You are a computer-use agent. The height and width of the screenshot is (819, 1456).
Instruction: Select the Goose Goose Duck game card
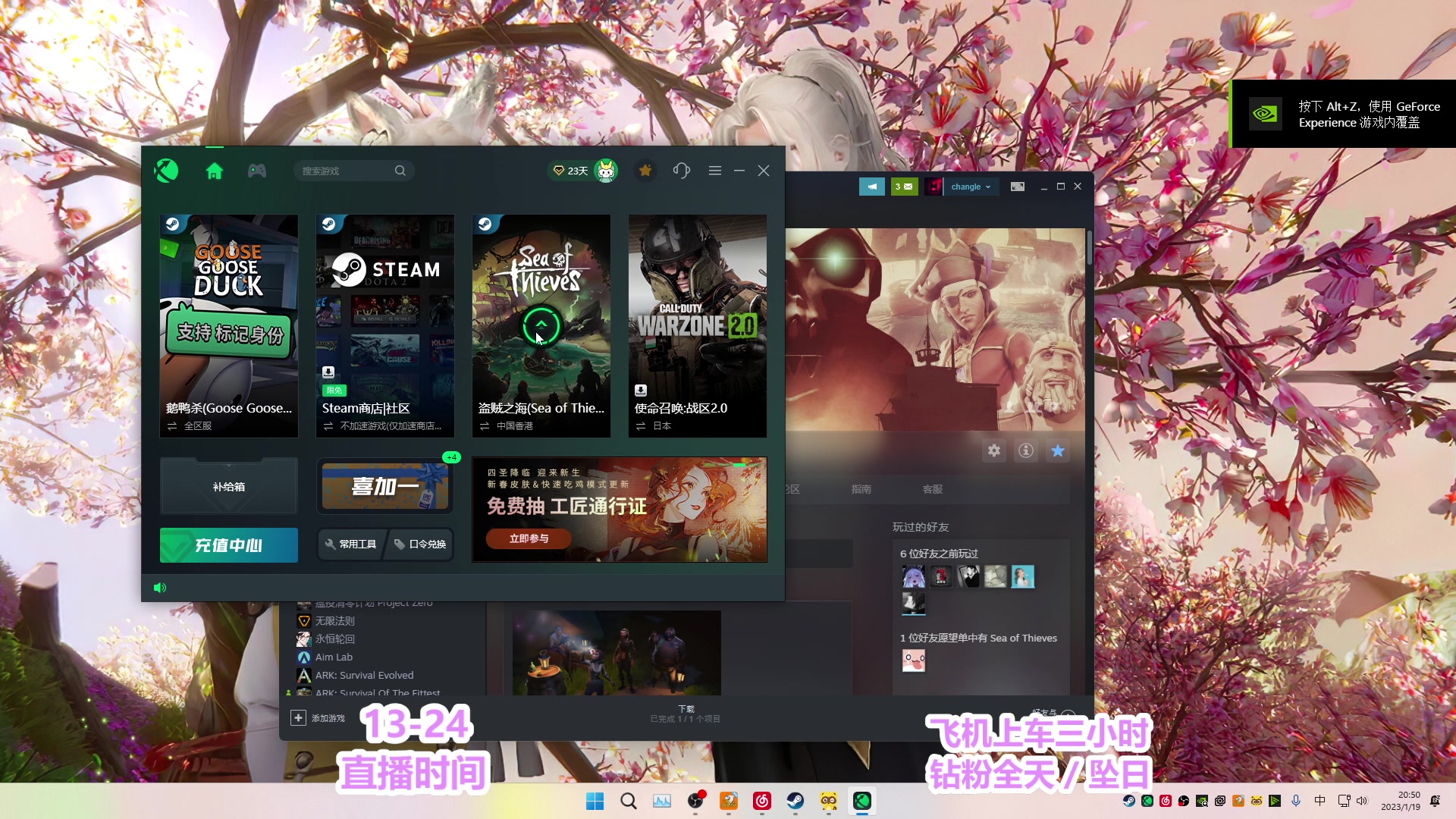click(x=229, y=325)
